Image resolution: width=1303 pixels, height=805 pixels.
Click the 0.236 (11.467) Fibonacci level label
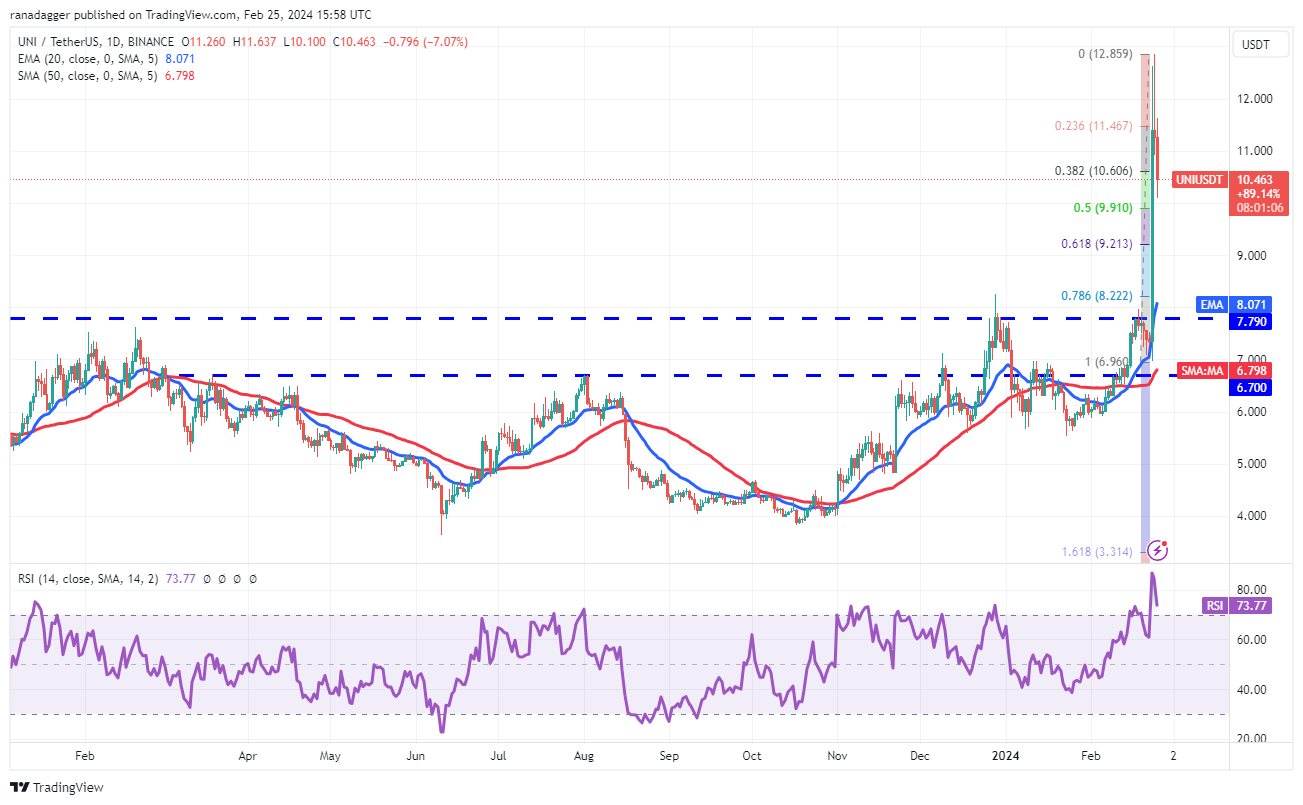[1093, 126]
